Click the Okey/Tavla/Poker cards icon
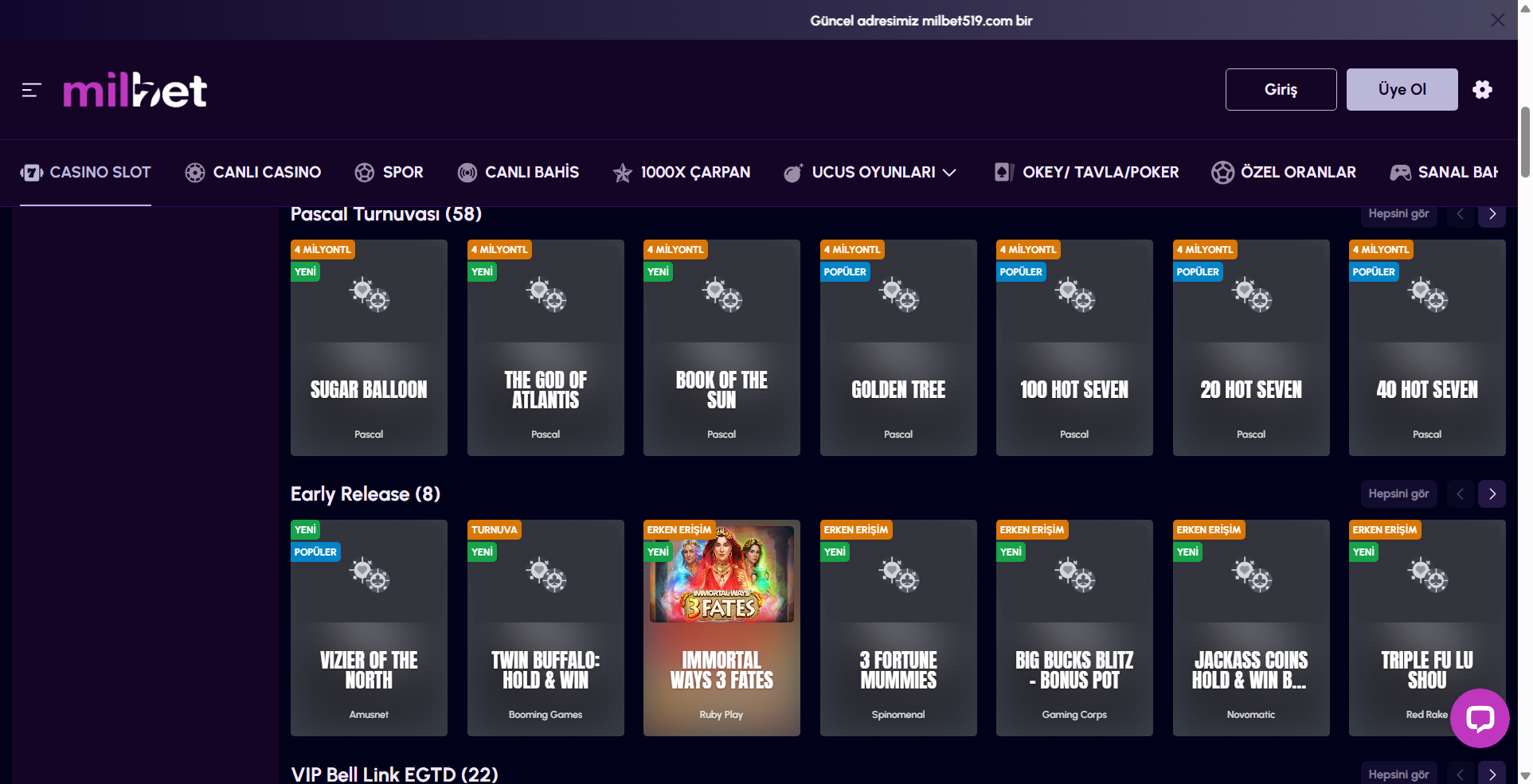Screen dimensions: 1533x784 (1003, 172)
